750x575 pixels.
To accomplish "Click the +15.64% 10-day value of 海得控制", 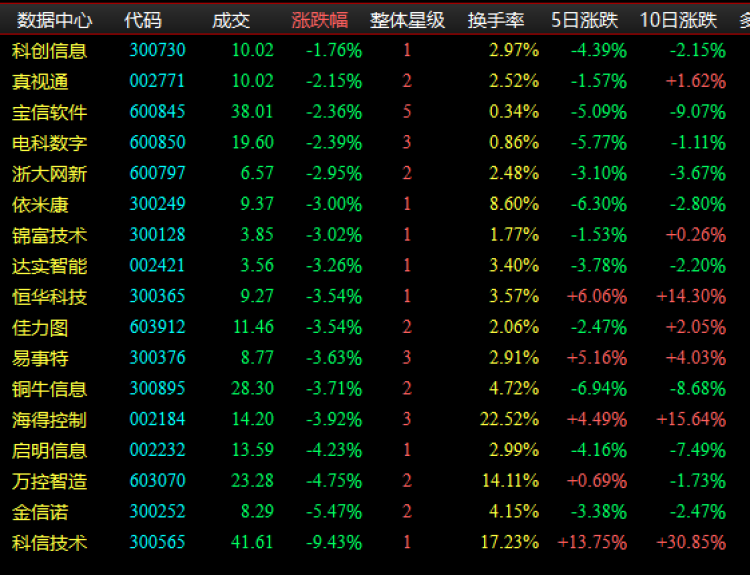I will pyautogui.click(x=691, y=419).
